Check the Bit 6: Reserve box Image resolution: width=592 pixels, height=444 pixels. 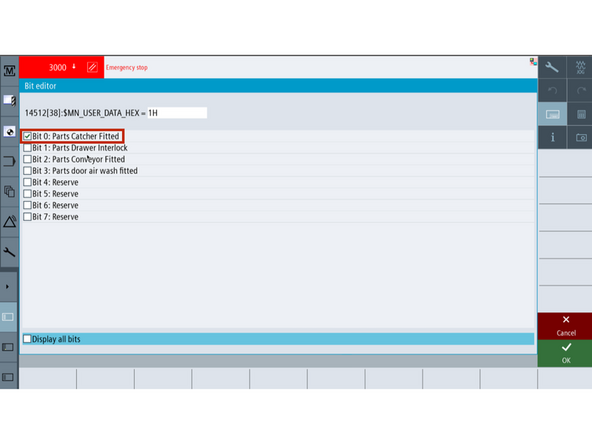tap(27, 205)
